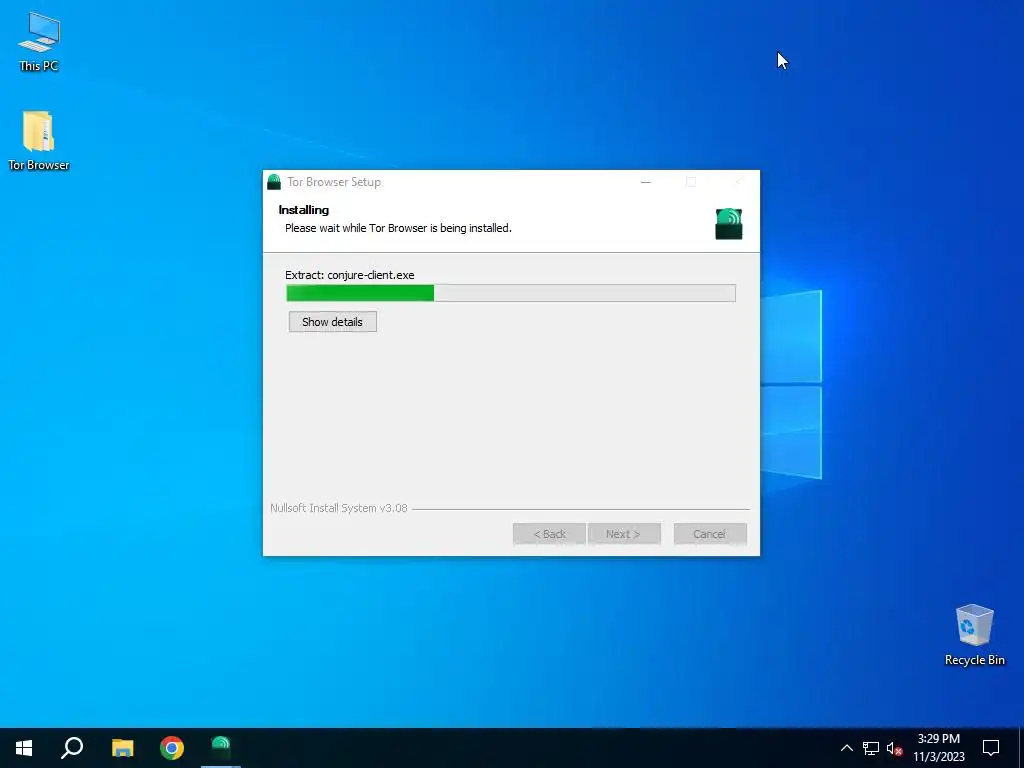Launch Google Chrome from taskbar

point(172,748)
